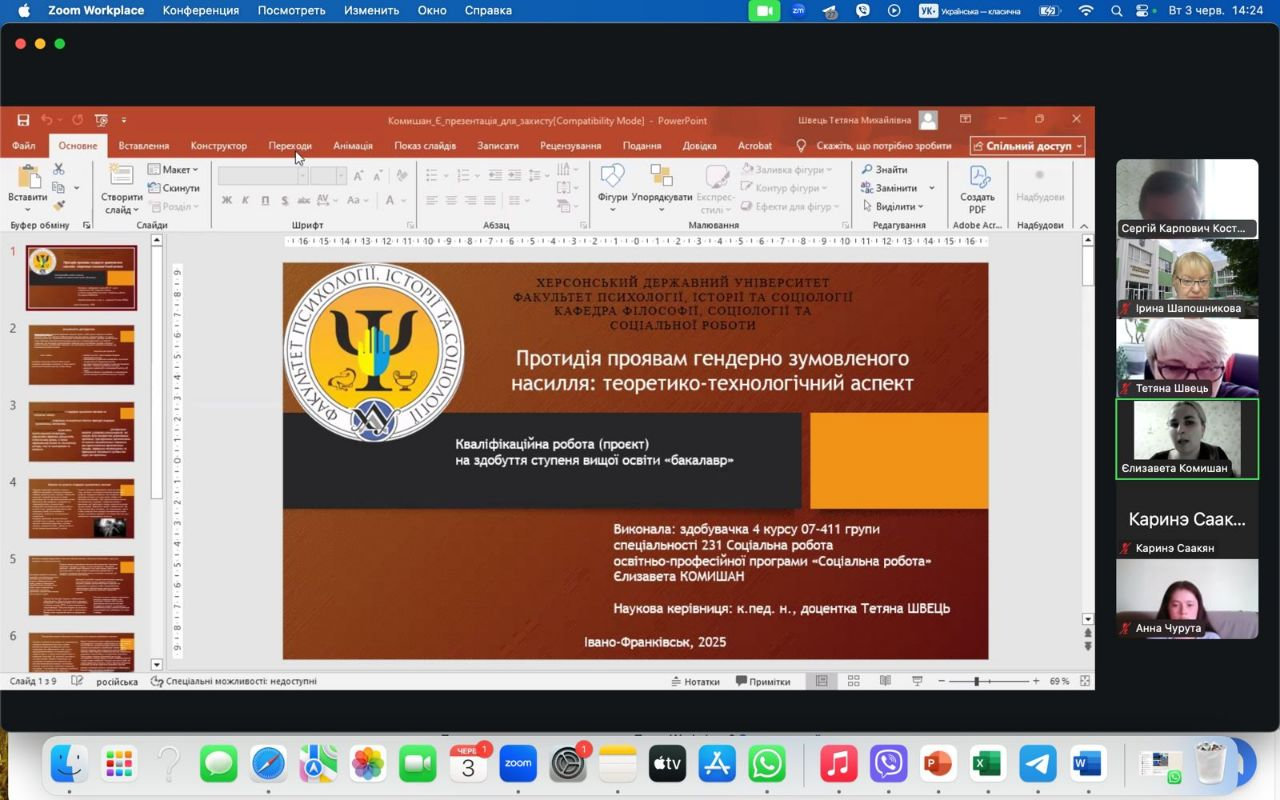
Task: Collapse the ribbon with the chevron arrow
Action: 1084,225
